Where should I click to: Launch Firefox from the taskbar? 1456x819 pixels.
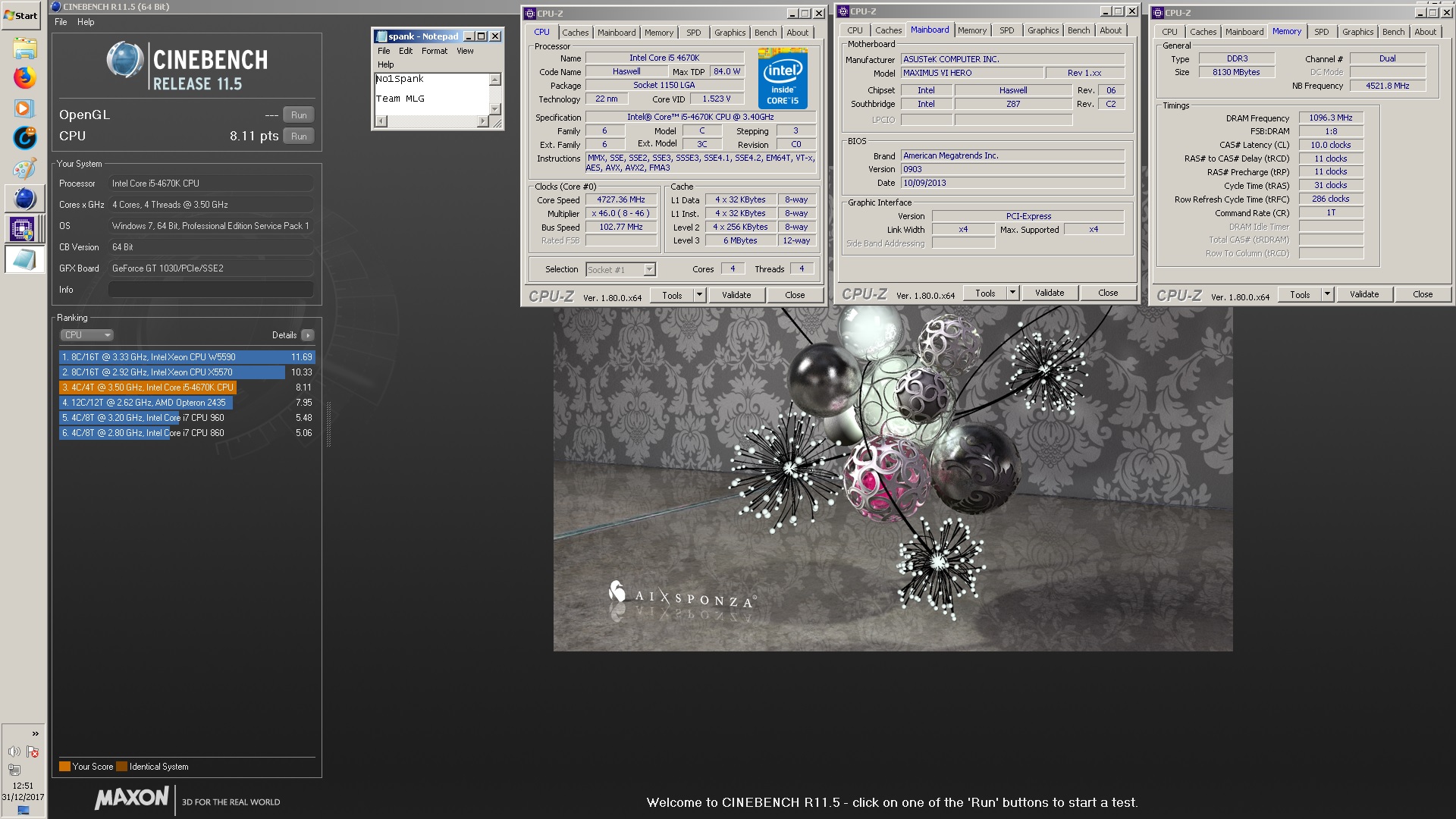tap(24, 77)
